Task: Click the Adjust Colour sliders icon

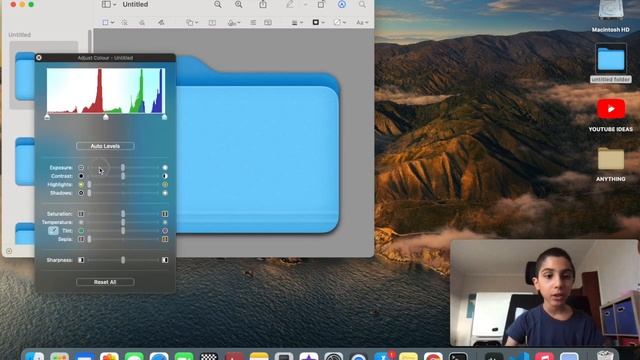Action: [x=253, y=22]
